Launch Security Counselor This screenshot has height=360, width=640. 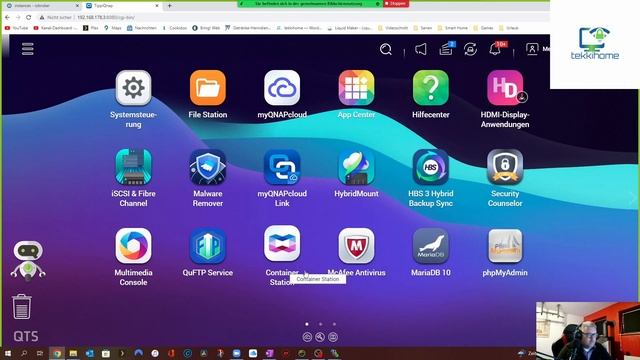[x=505, y=167]
